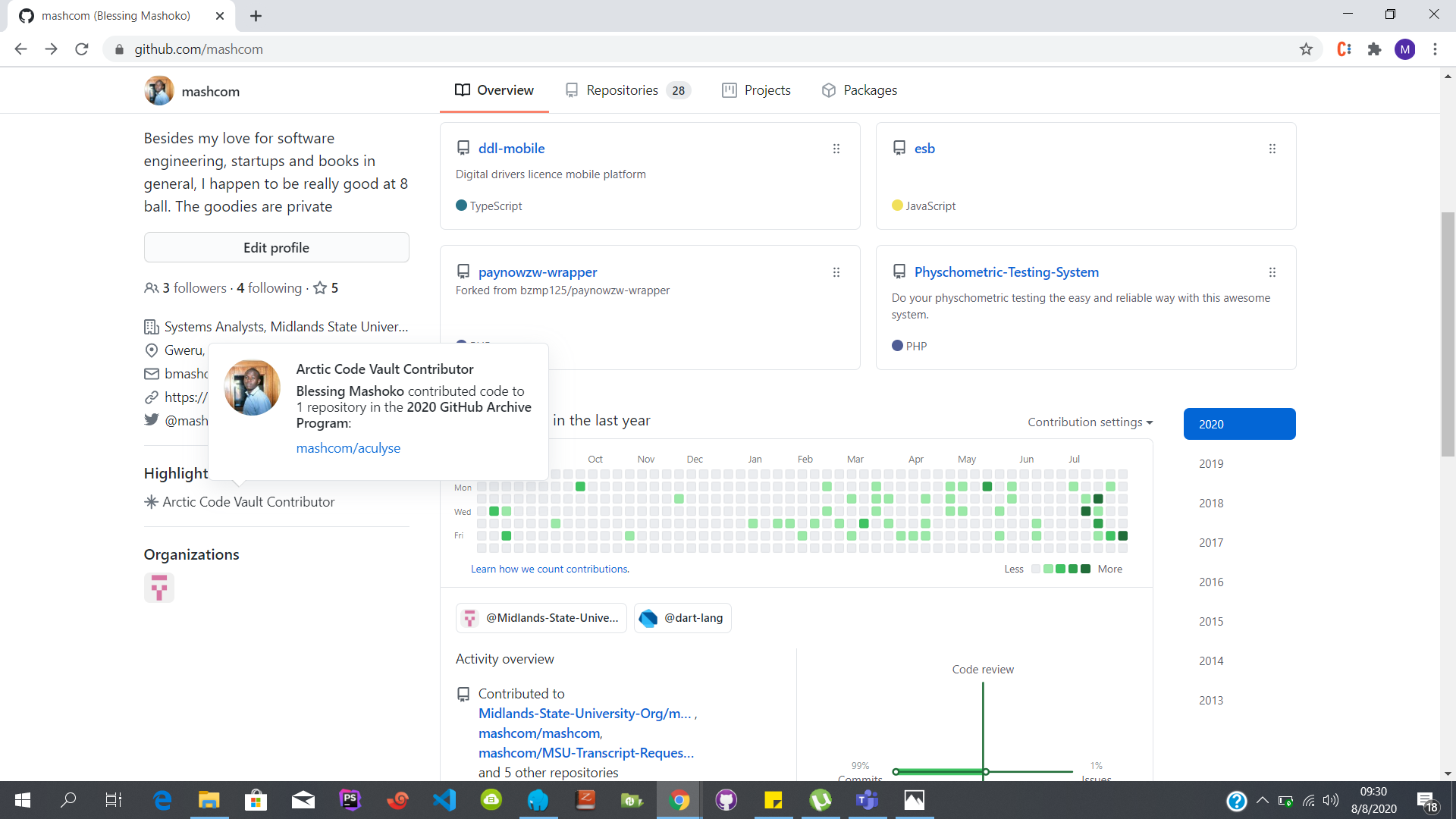1456x819 pixels.
Task: Select the 2019 contribution year
Action: [1211, 464]
